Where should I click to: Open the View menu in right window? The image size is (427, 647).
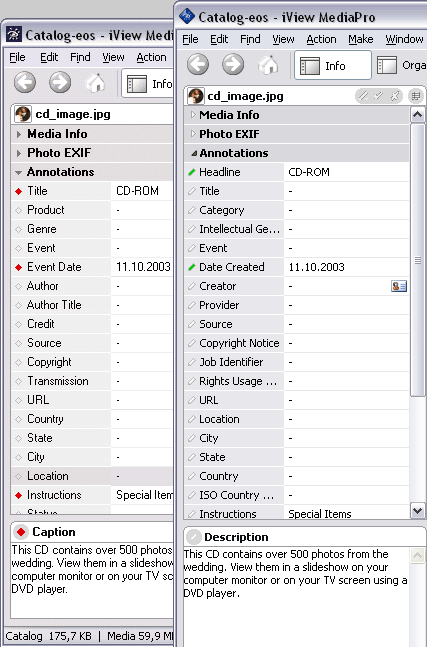[283, 39]
